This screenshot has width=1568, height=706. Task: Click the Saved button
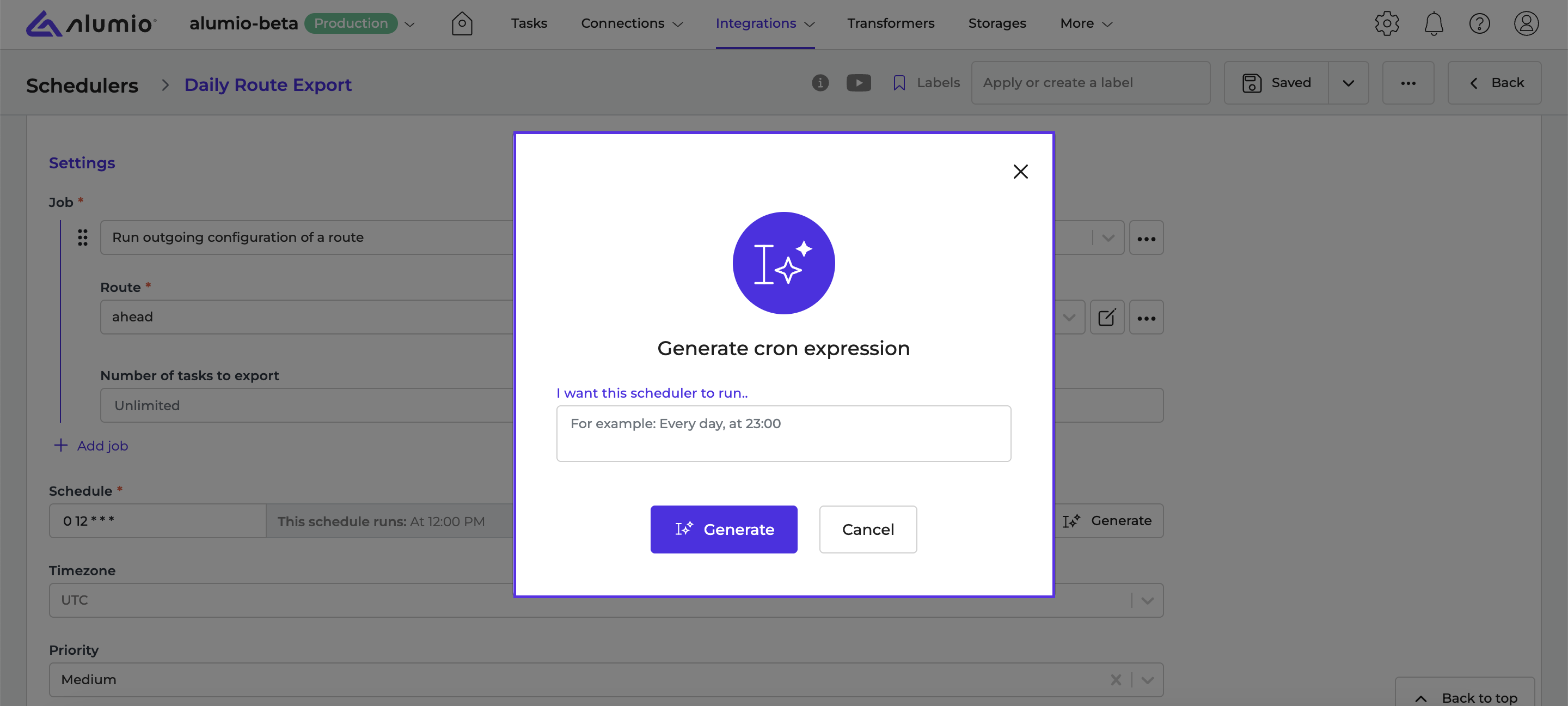1276,82
